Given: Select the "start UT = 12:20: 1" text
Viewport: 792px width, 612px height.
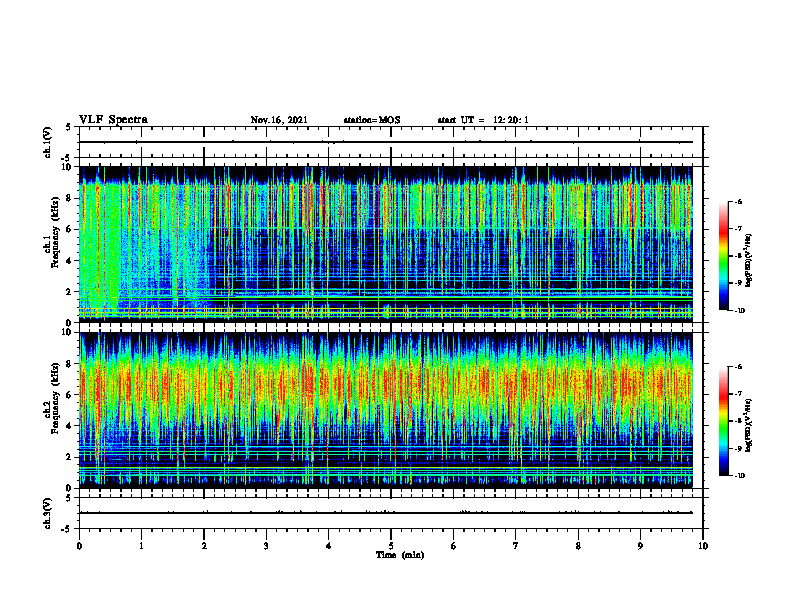Looking at the screenshot, I should pos(483,120).
